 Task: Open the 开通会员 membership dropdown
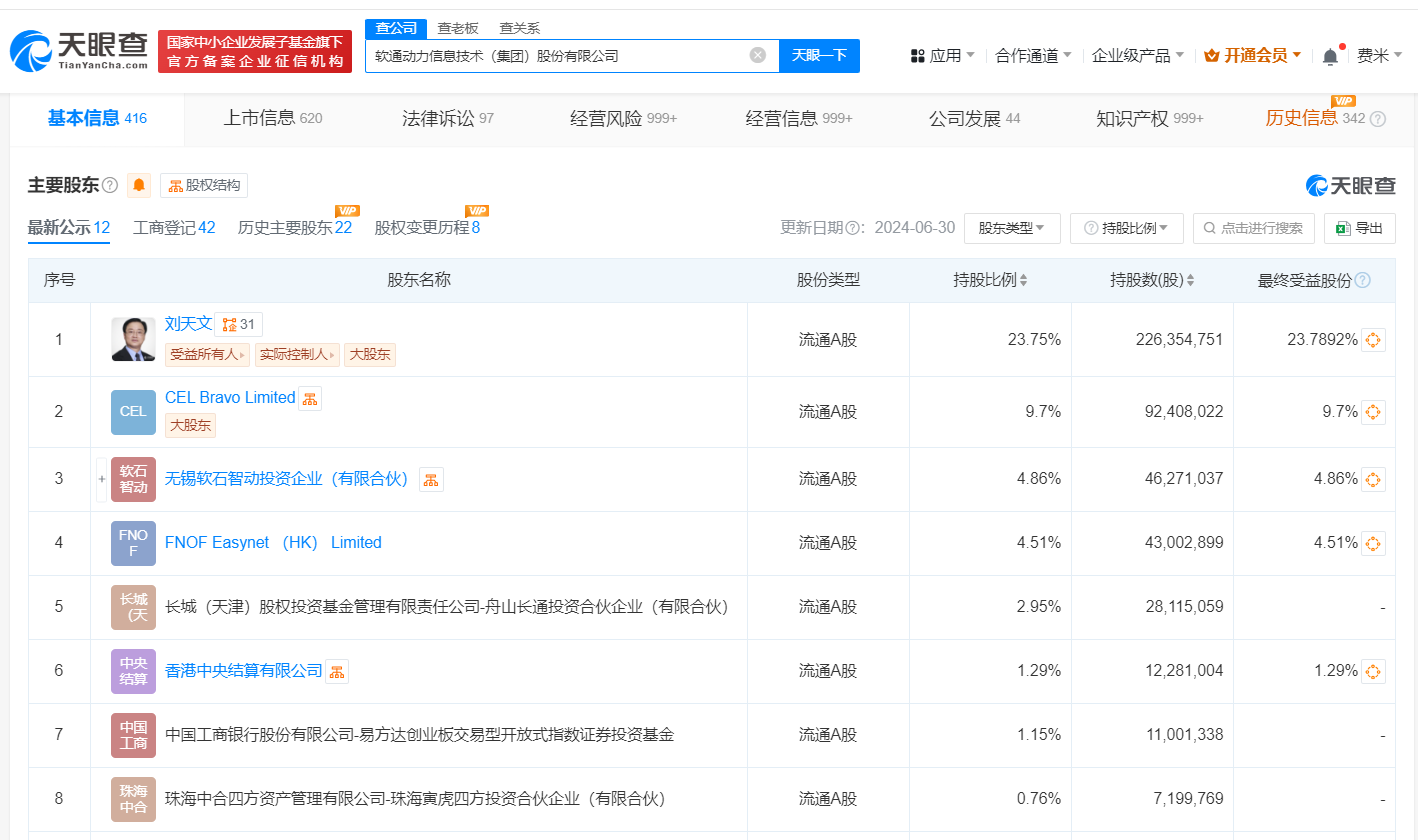pos(1253,56)
